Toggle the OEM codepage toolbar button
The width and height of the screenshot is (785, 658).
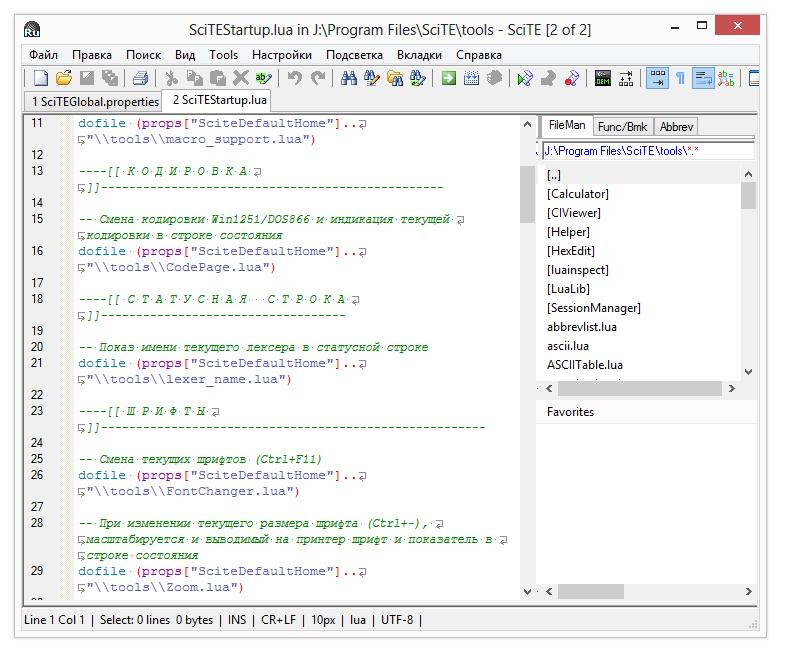603,78
